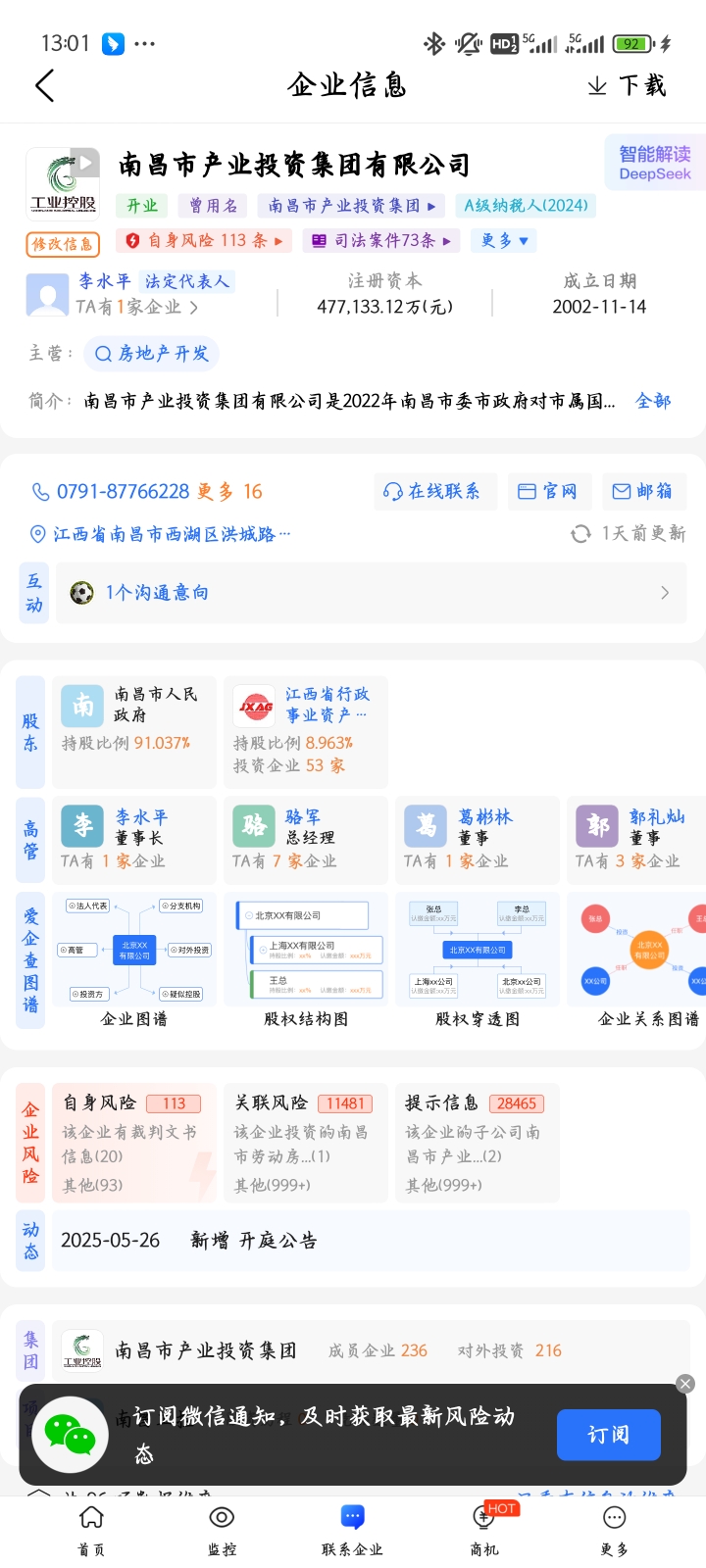Tap the WeChat logo icon
Viewport: 706px width, 1568px height.
click(70, 1435)
